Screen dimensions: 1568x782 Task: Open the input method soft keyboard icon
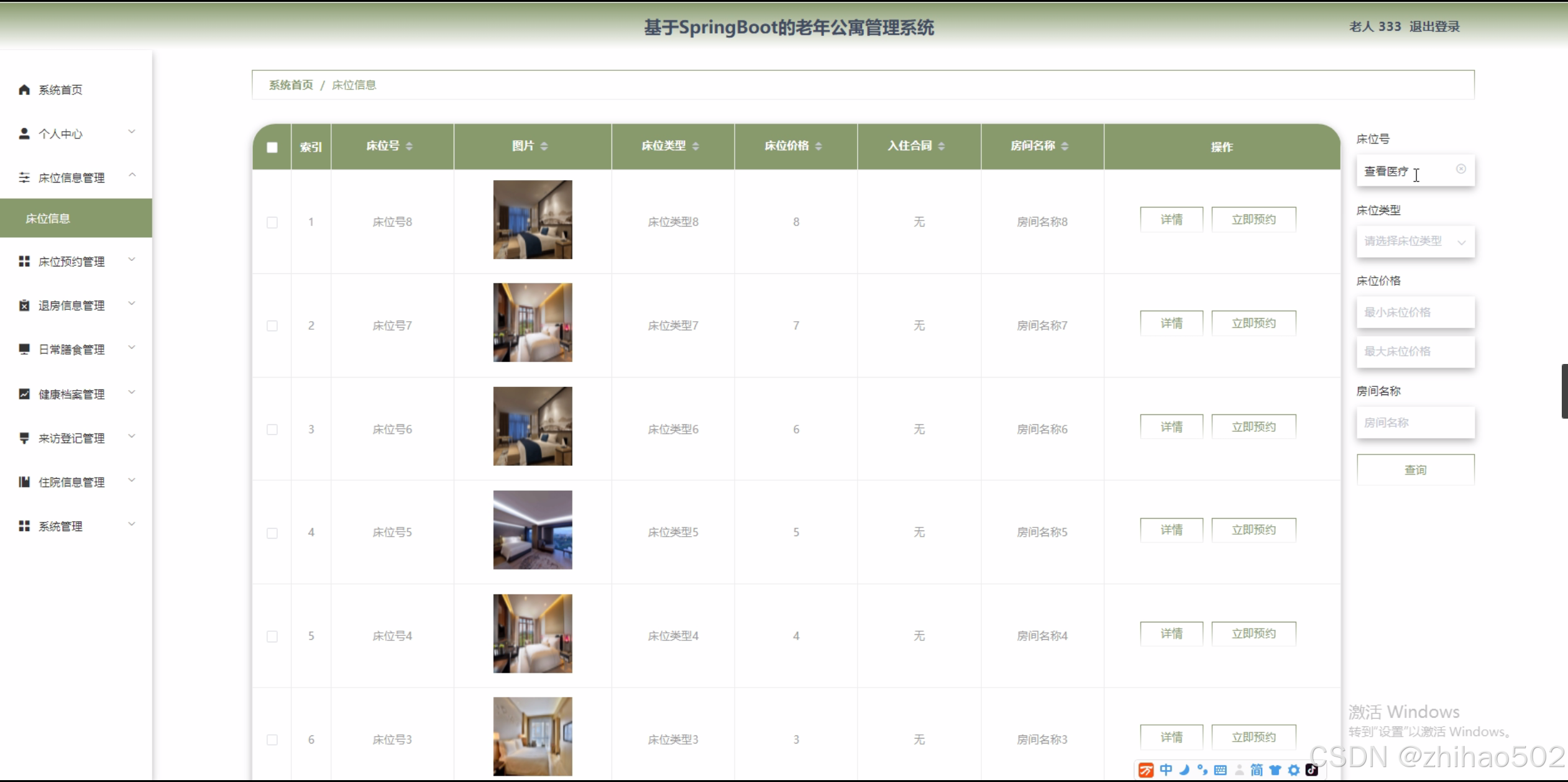pos(1220,770)
